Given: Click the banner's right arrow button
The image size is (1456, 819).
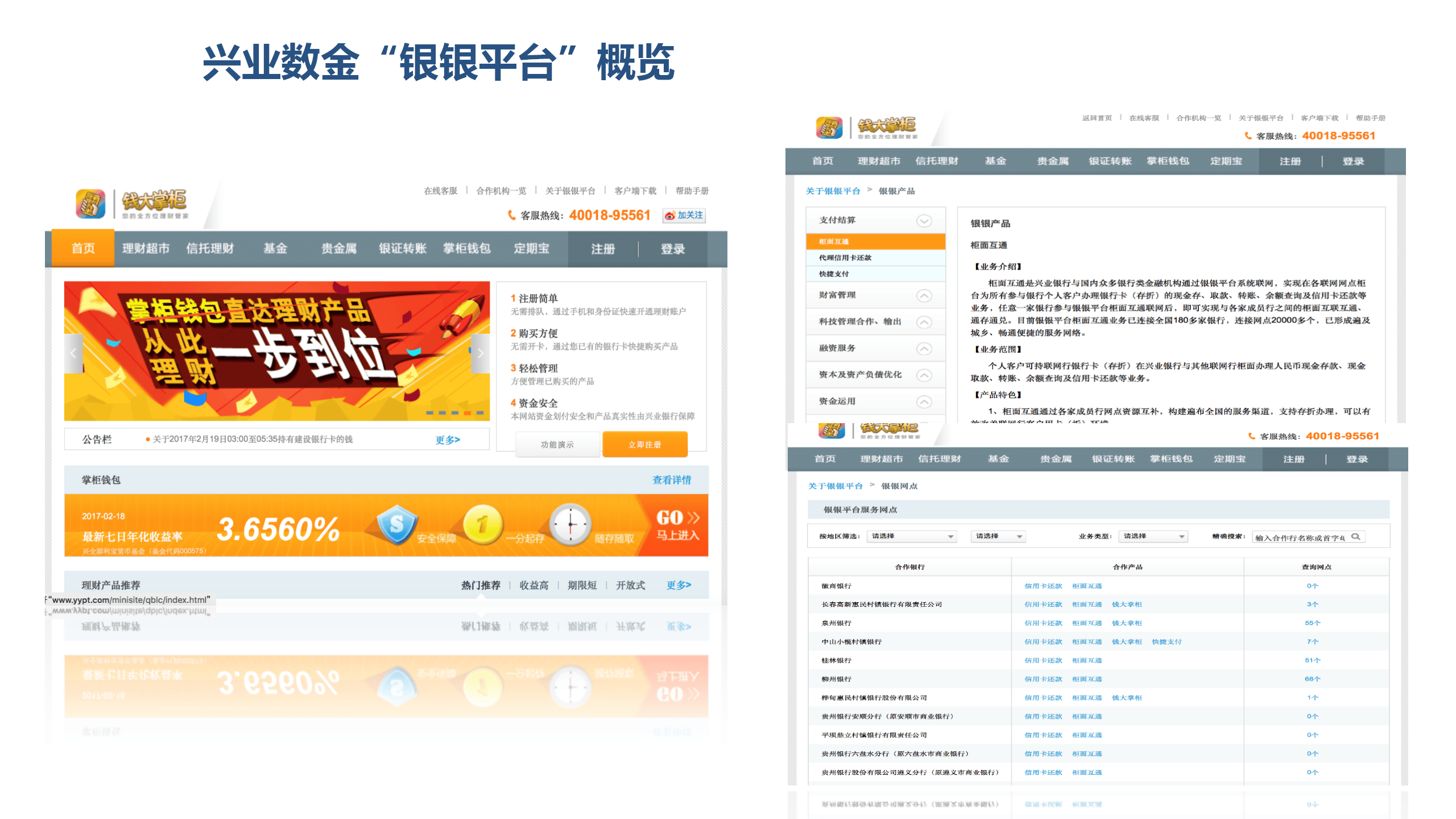Looking at the screenshot, I should point(480,353).
